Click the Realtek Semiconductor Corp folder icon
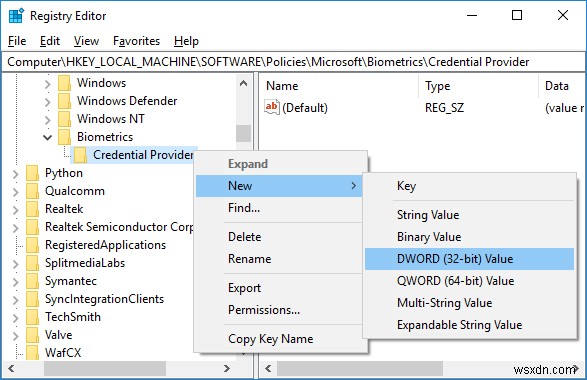Viewport: 587px width, 380px height. tap(33, 227)
